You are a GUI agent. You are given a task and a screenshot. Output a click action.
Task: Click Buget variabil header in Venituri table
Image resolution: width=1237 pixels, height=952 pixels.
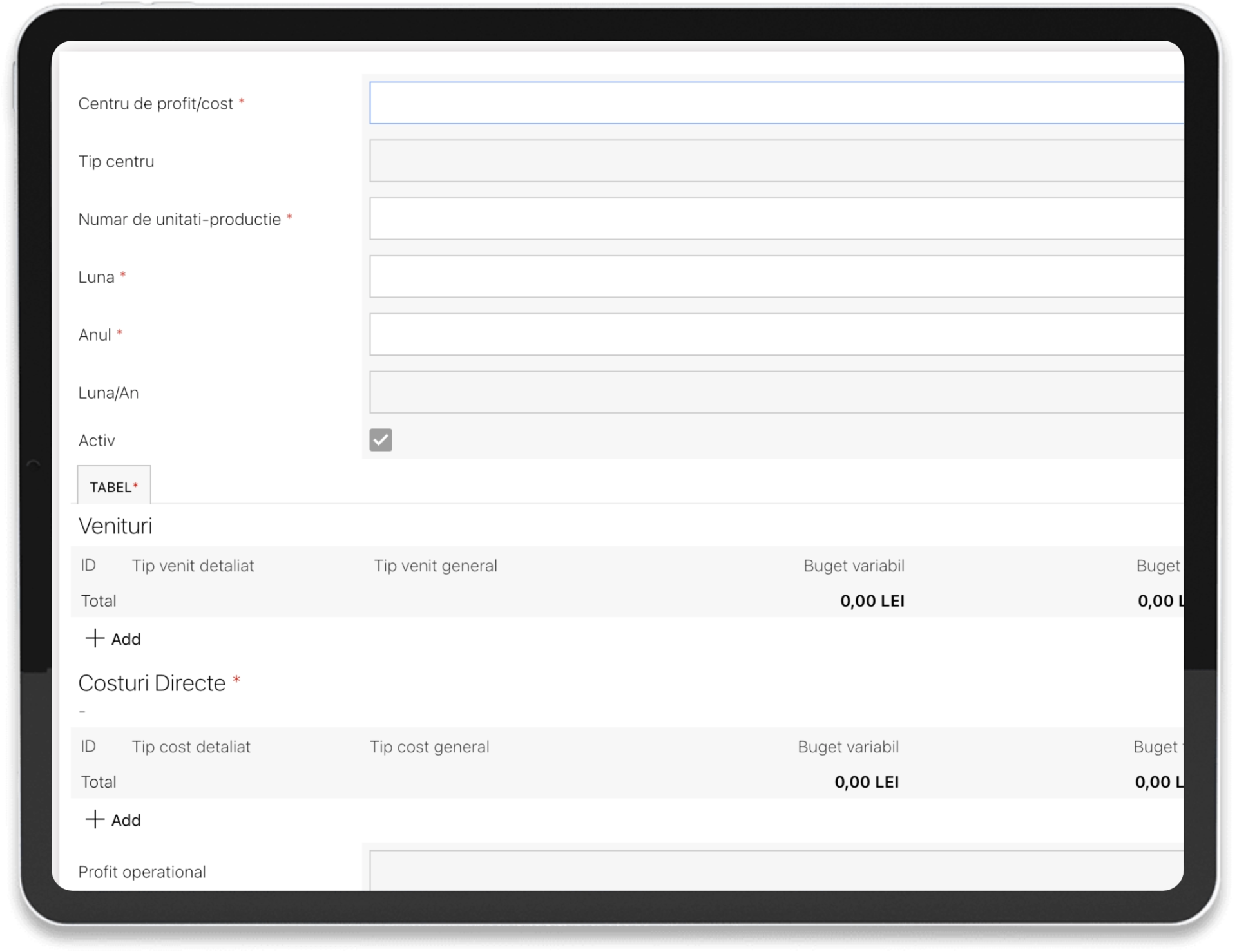pyautogui.click(x=854, y=566)
